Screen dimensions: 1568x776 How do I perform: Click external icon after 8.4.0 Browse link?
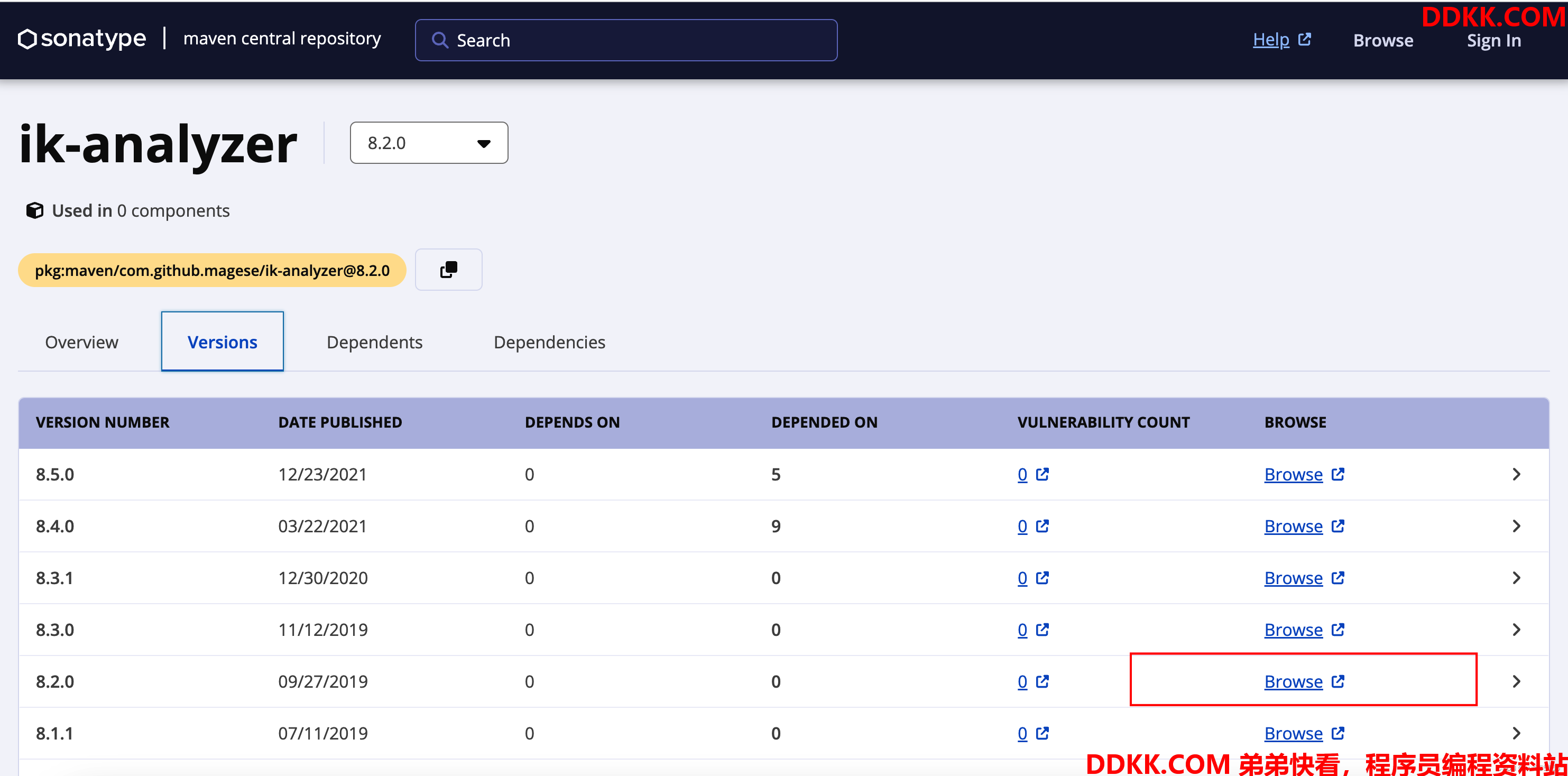point(1338,526)
